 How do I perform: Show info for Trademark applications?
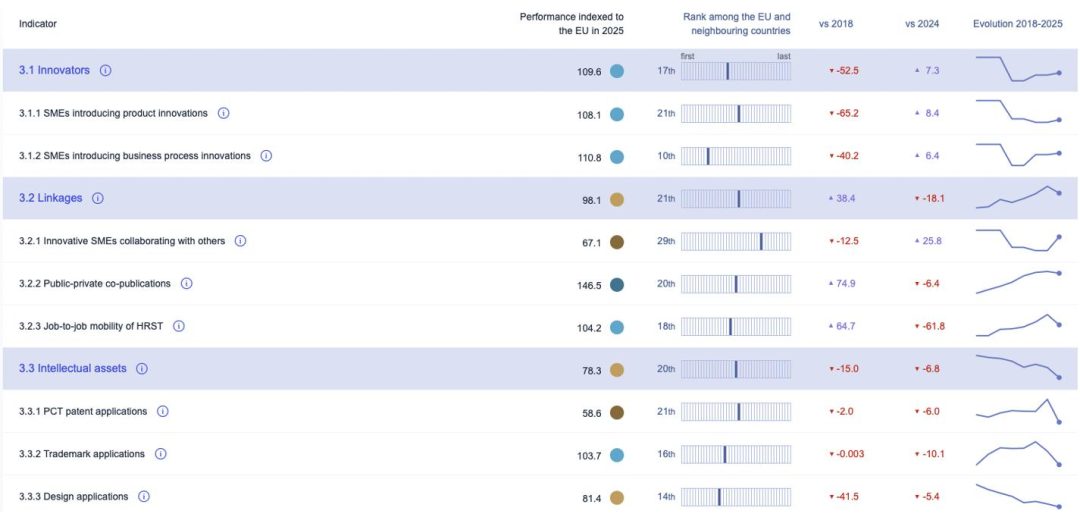161,454
